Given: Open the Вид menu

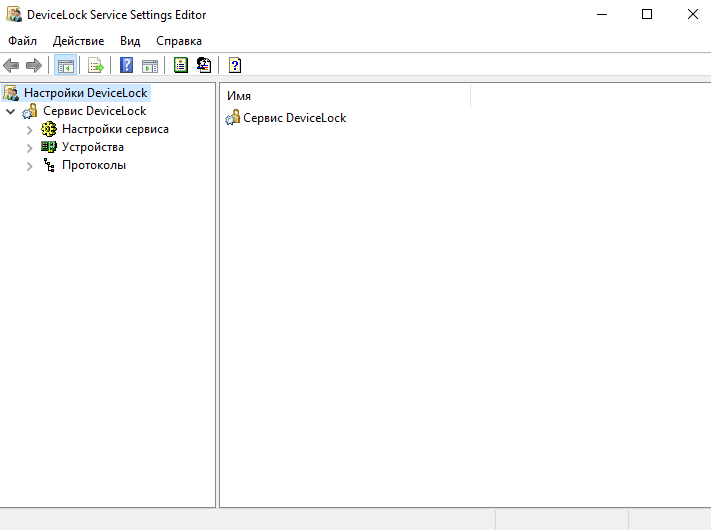Looking at the screenshot, I should 130,41.
